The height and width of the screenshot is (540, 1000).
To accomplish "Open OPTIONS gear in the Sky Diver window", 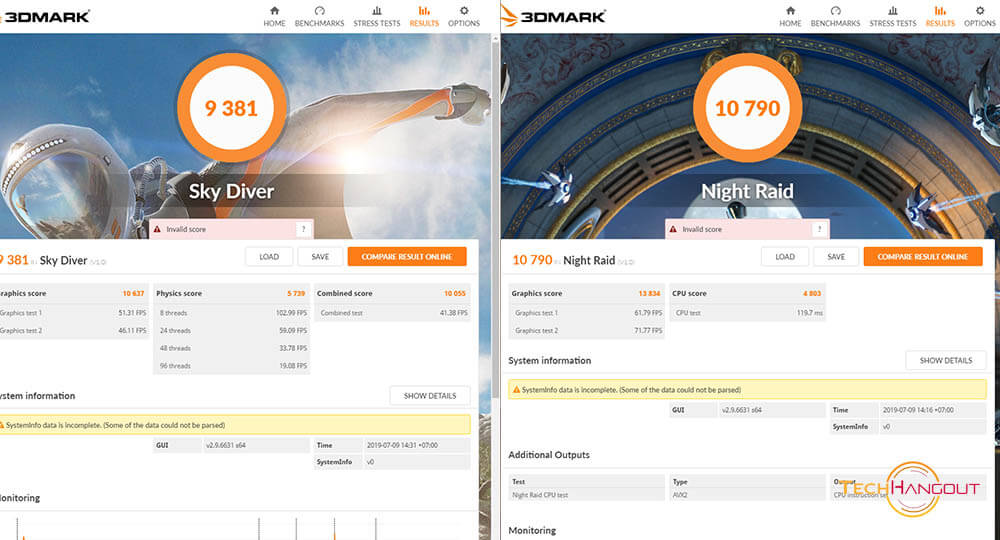I will pos(464,17).
